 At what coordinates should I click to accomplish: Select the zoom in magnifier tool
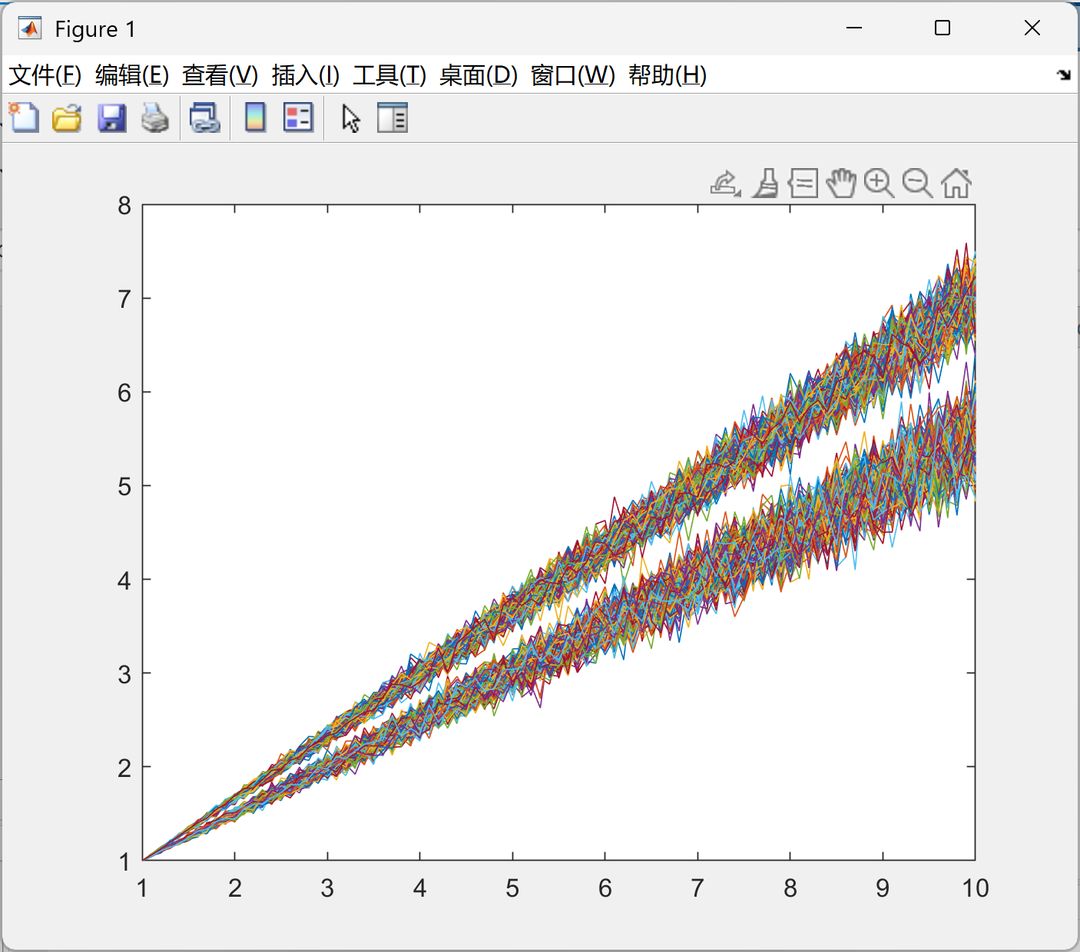(879, 184)
